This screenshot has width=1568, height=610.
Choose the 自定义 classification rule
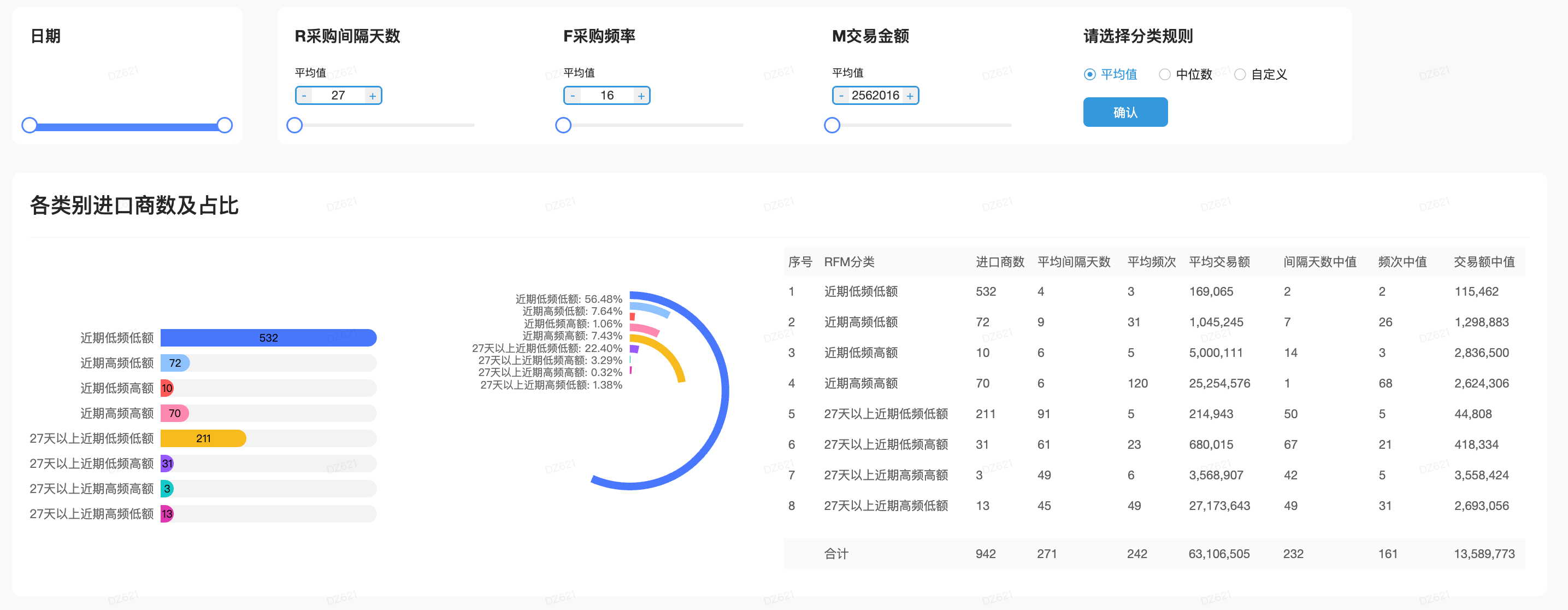1240,74
